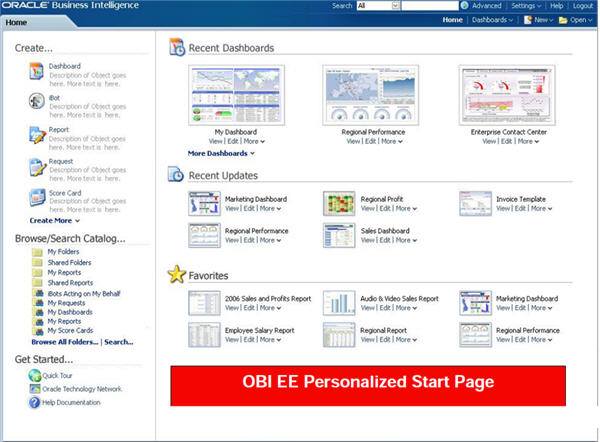
Task: Click the Request icon in Create panel
Action: 37,166
